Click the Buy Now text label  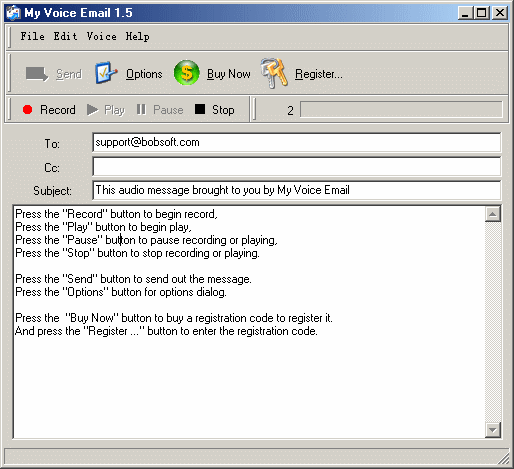[229, 74]
